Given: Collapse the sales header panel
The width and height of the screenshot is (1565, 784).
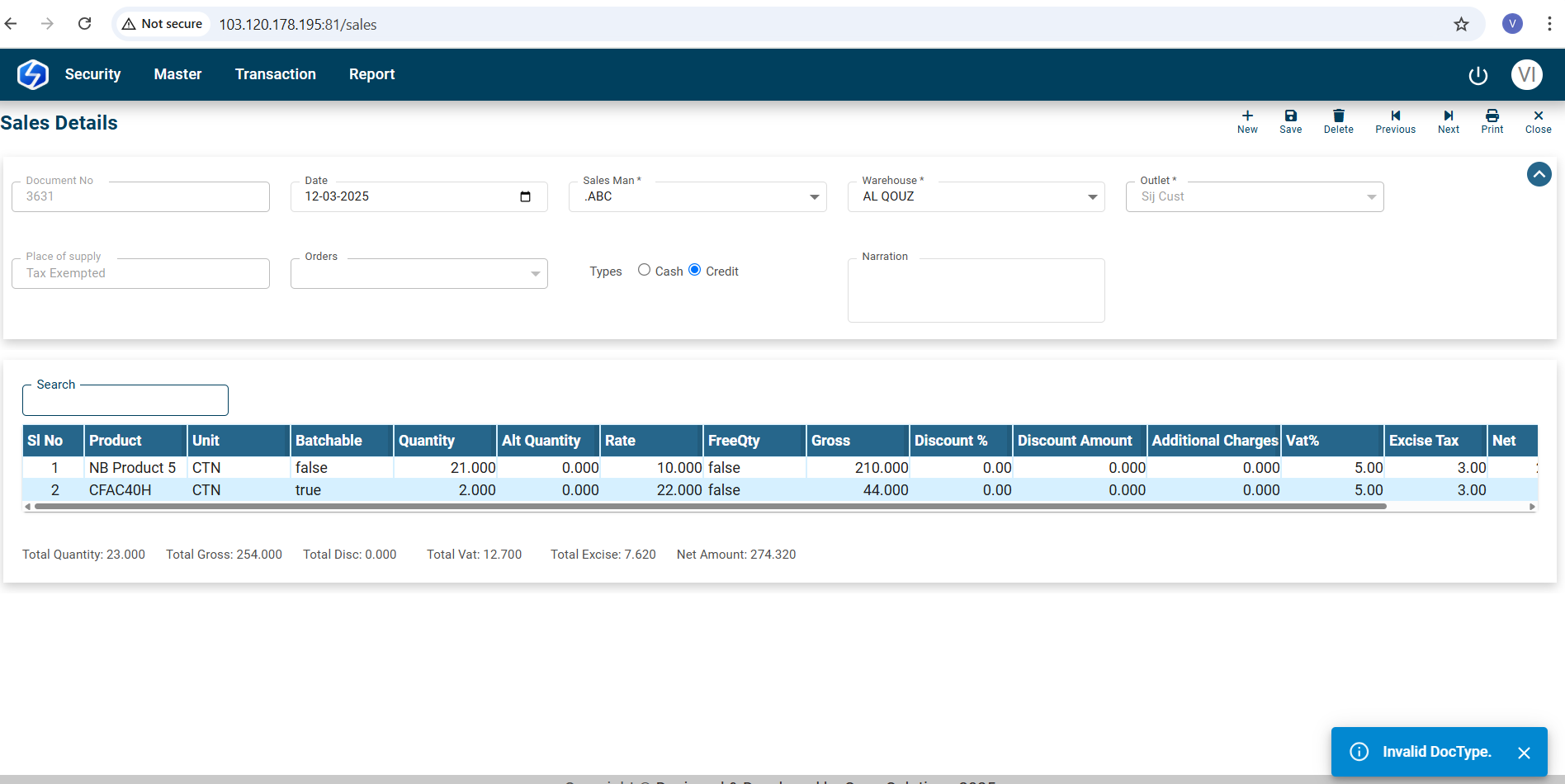Looking at the screenshot, I should click(x=1539, y=174).
